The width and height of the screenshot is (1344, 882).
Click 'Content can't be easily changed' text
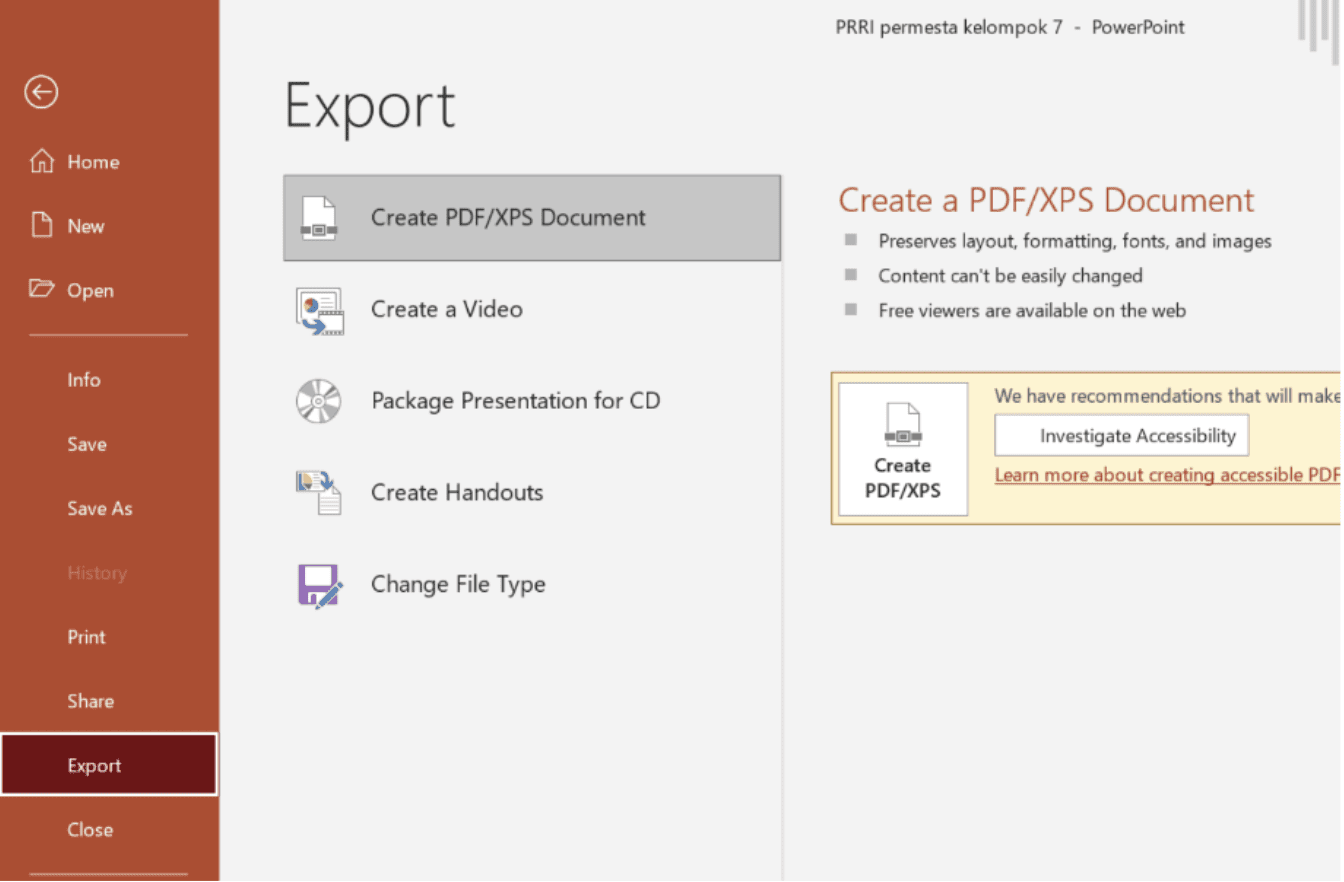(1010, 276)
